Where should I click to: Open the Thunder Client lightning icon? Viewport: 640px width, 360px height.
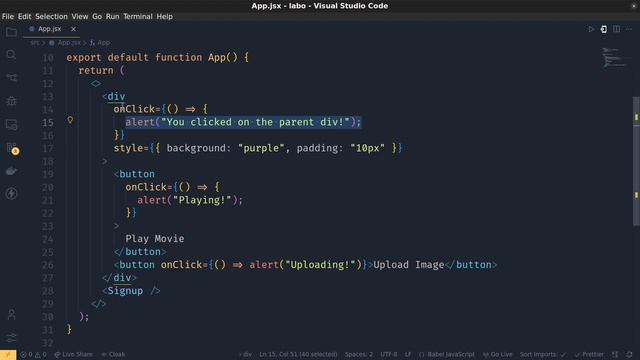point(11,193)
